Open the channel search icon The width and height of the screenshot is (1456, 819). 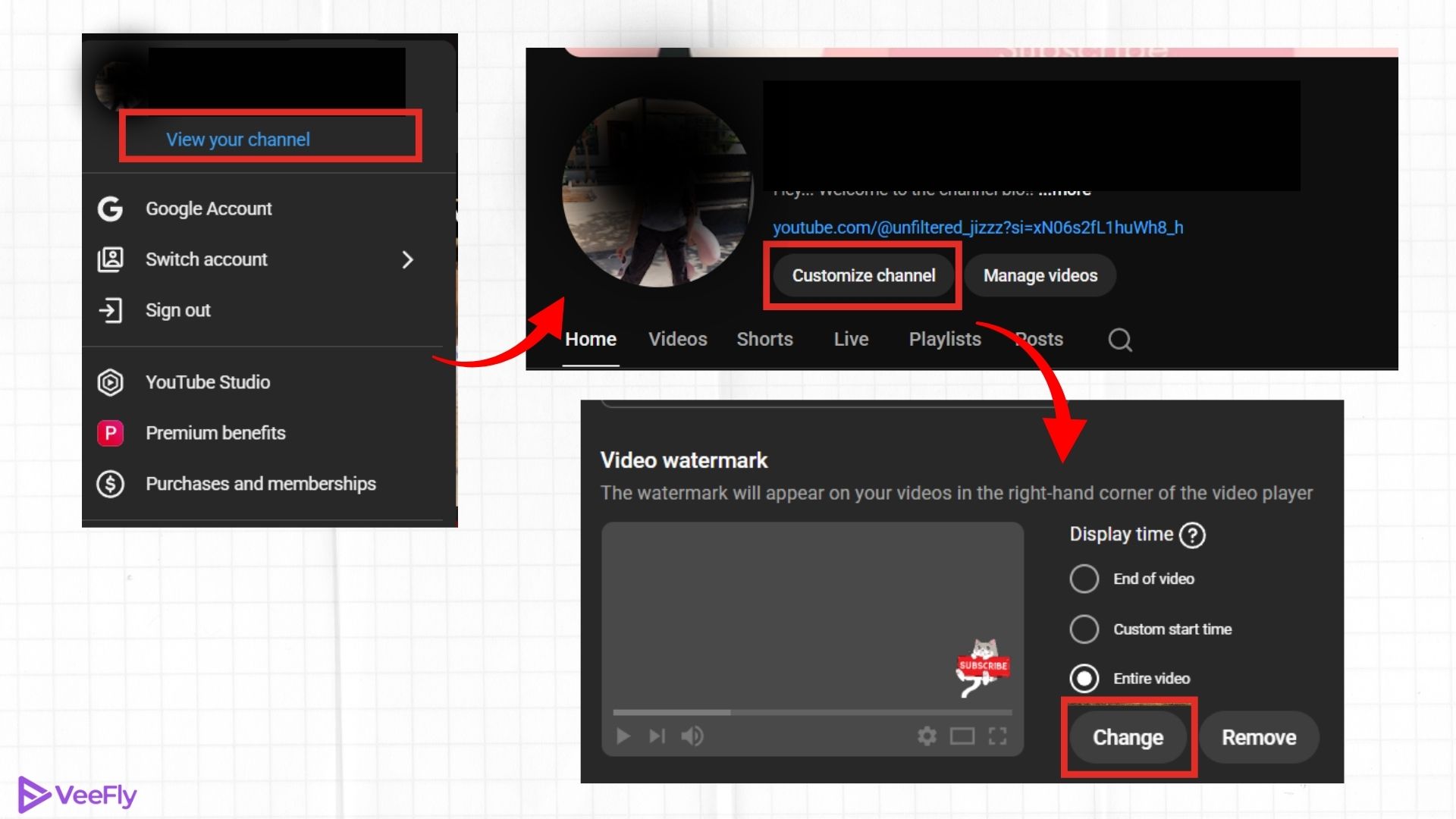[x=1120, y=340]
